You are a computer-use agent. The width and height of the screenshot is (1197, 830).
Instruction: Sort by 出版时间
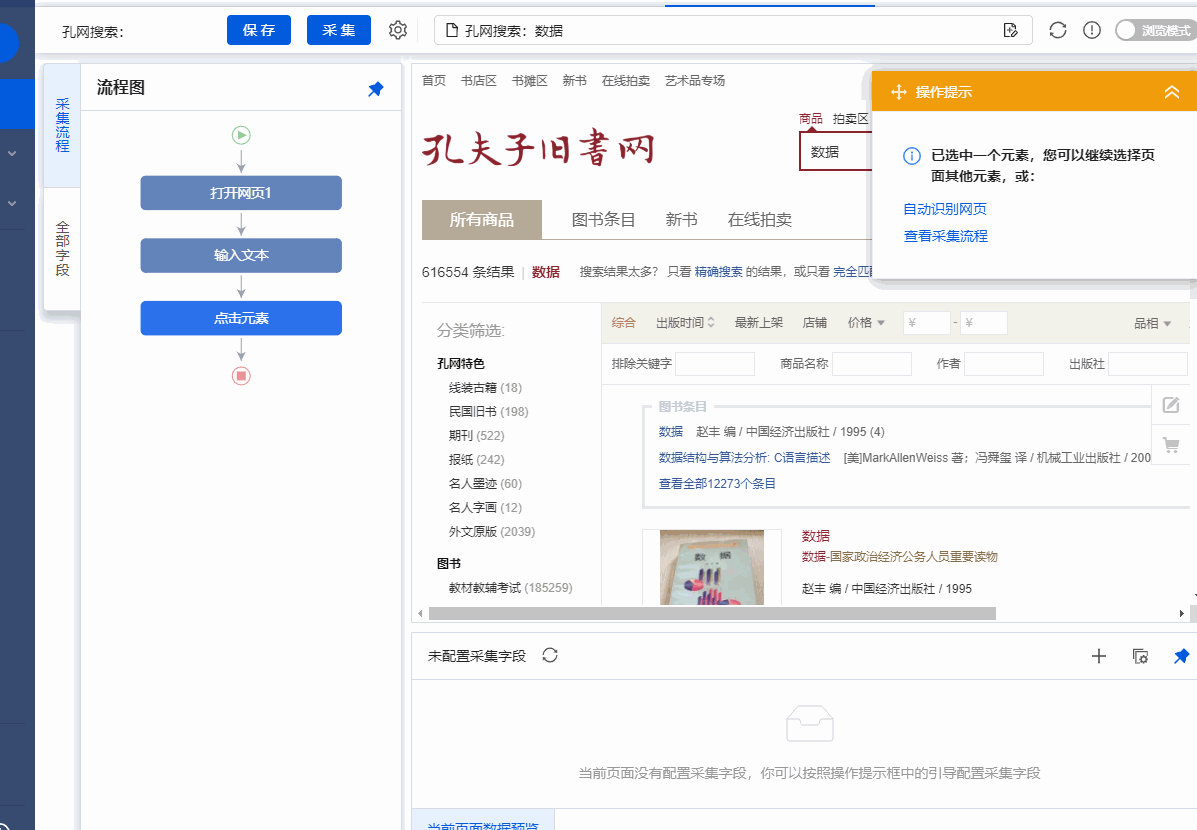685,323
